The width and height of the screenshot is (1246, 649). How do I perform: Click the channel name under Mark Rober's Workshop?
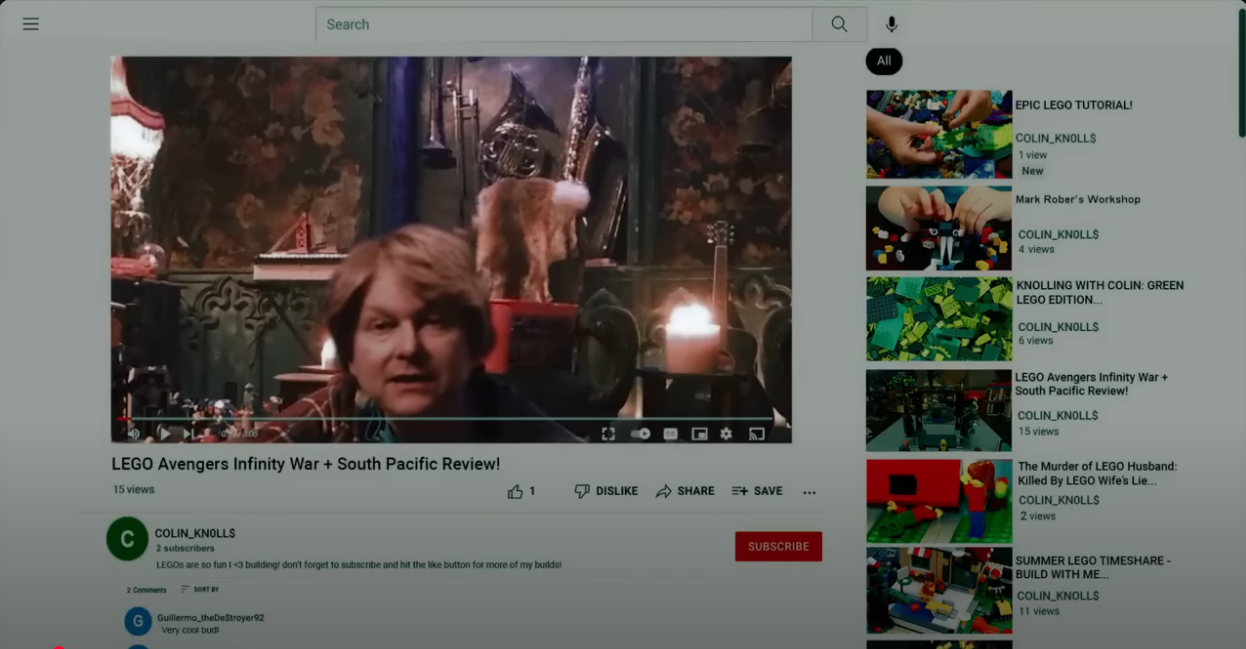point(1058,235)
